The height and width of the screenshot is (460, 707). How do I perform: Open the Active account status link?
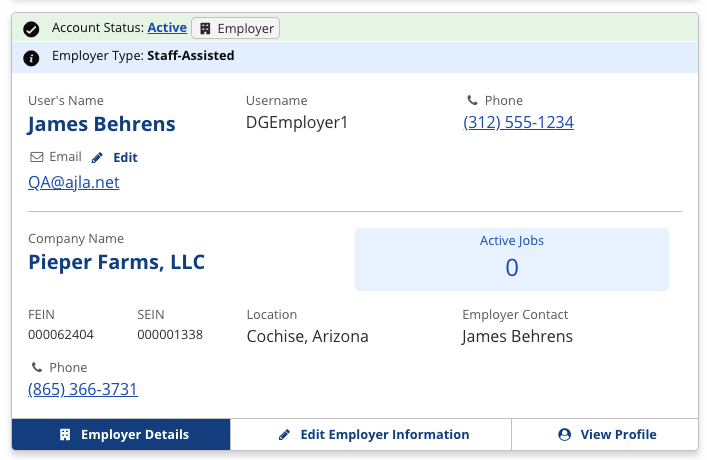pos(167,28)
